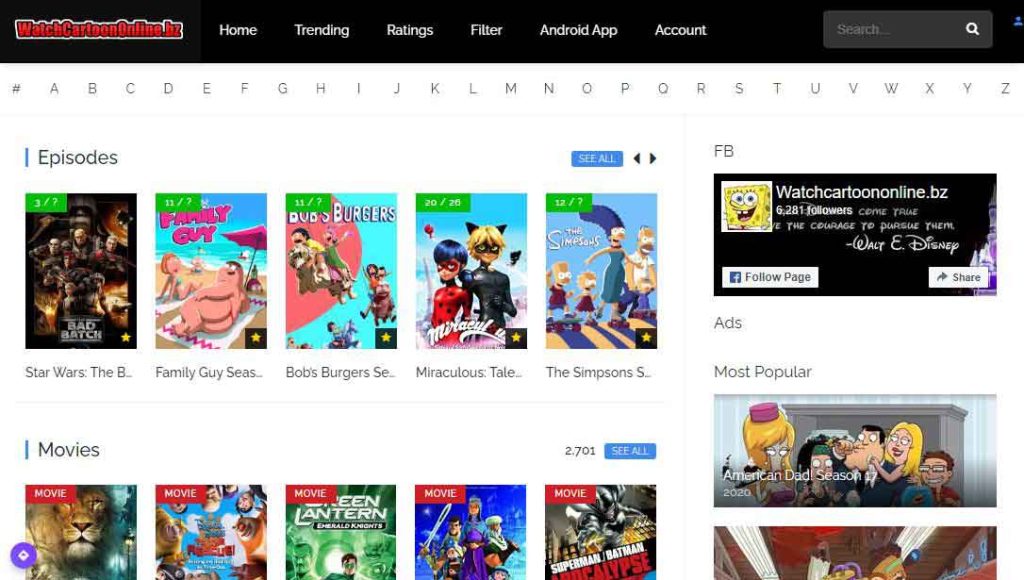Go to the Ratings page
This screenshot has height=580, width=1024.
pyautogui.click(x=410, y=30)
